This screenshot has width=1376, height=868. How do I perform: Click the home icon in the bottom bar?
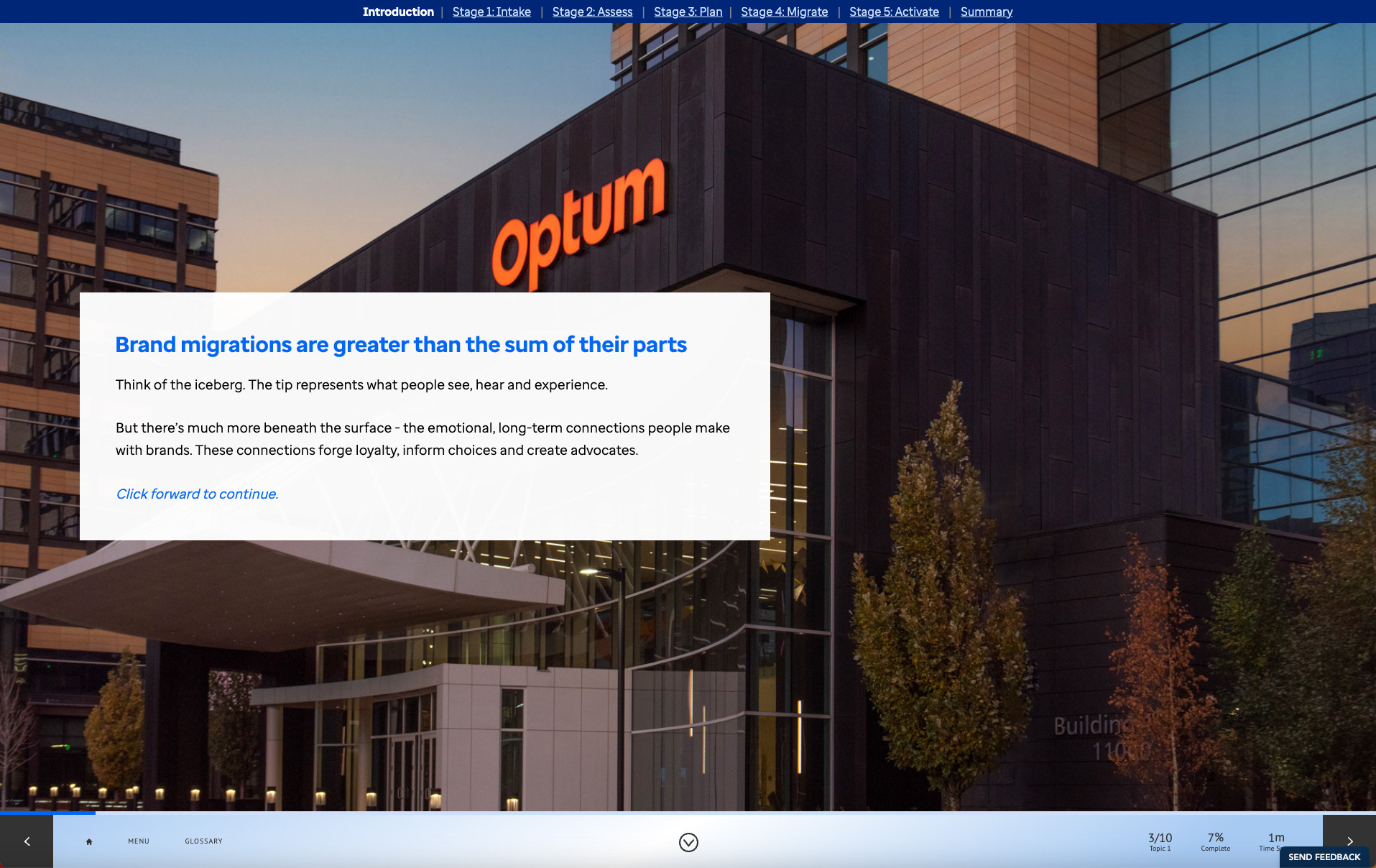coord(89,841)
